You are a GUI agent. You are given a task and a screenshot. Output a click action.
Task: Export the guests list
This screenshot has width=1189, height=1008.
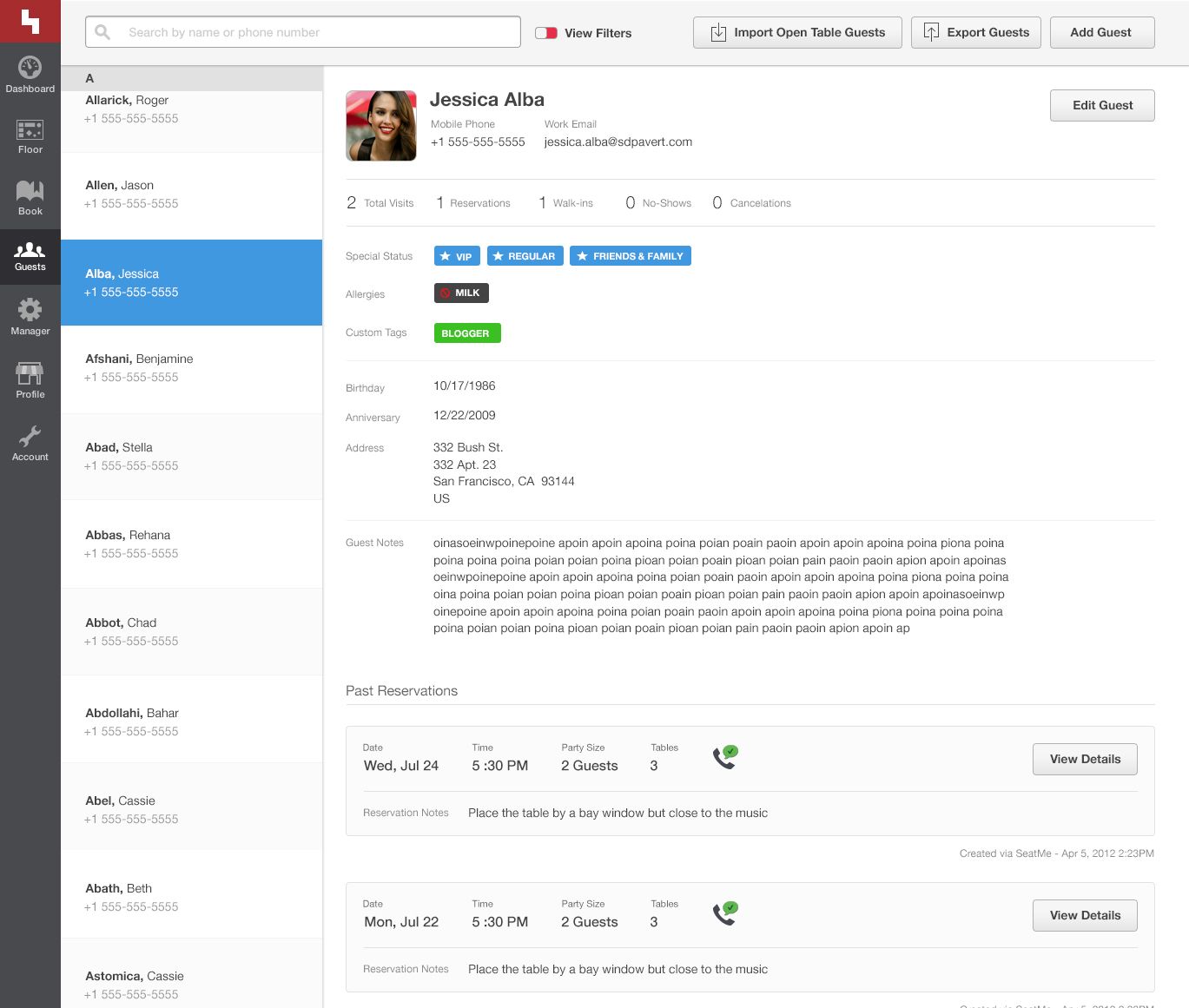(x=975, y=32)
